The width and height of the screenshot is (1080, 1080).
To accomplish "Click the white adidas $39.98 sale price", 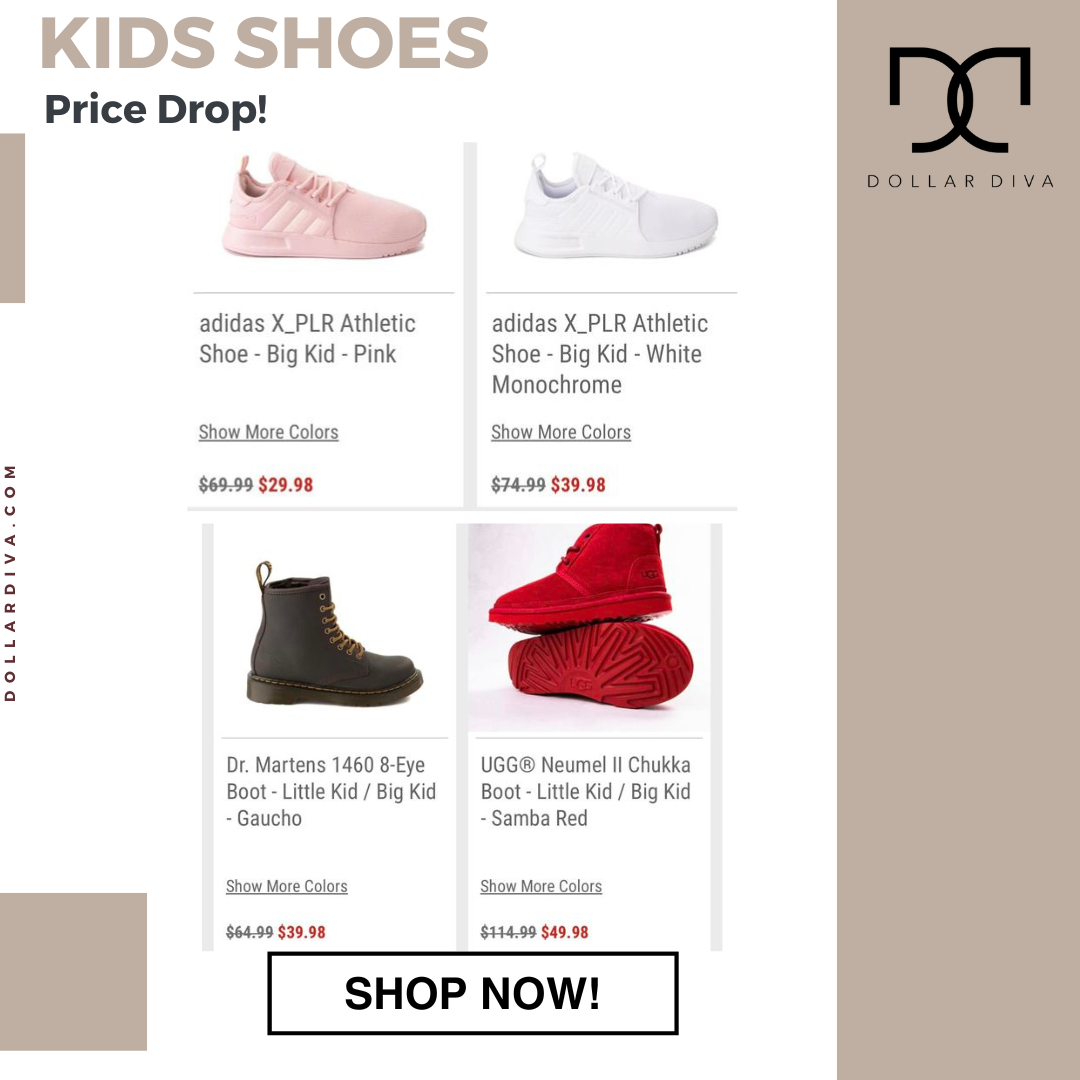I will pos(578,485).
